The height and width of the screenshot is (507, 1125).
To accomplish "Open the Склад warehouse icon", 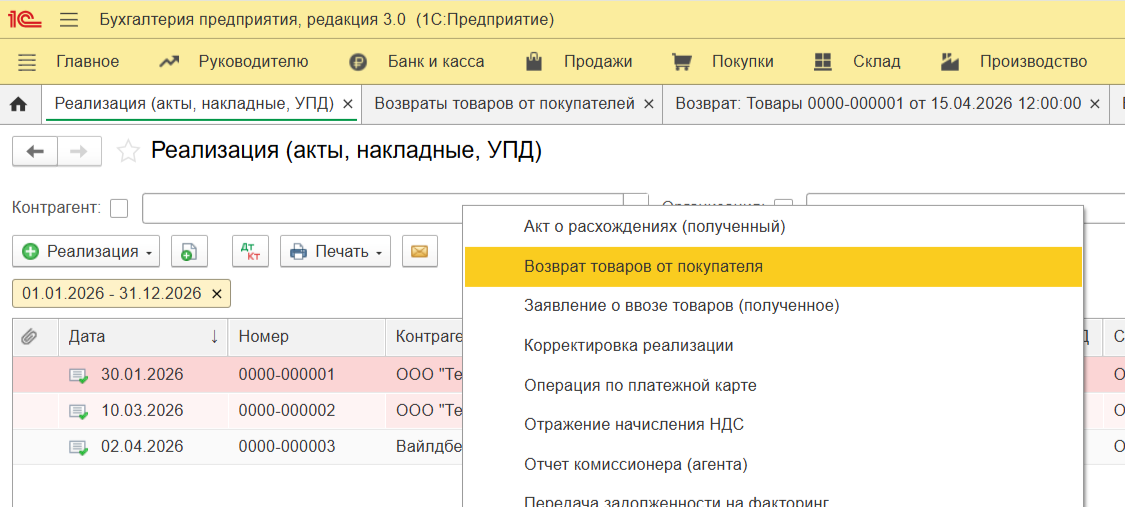I will pyautogui.click(x=823, y=62).
